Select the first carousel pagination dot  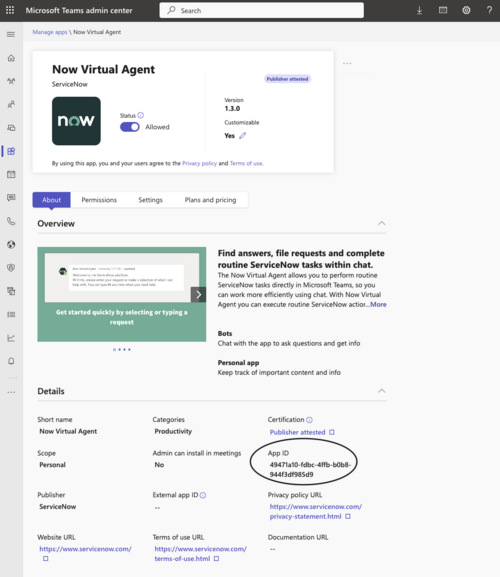click(114, 350)
